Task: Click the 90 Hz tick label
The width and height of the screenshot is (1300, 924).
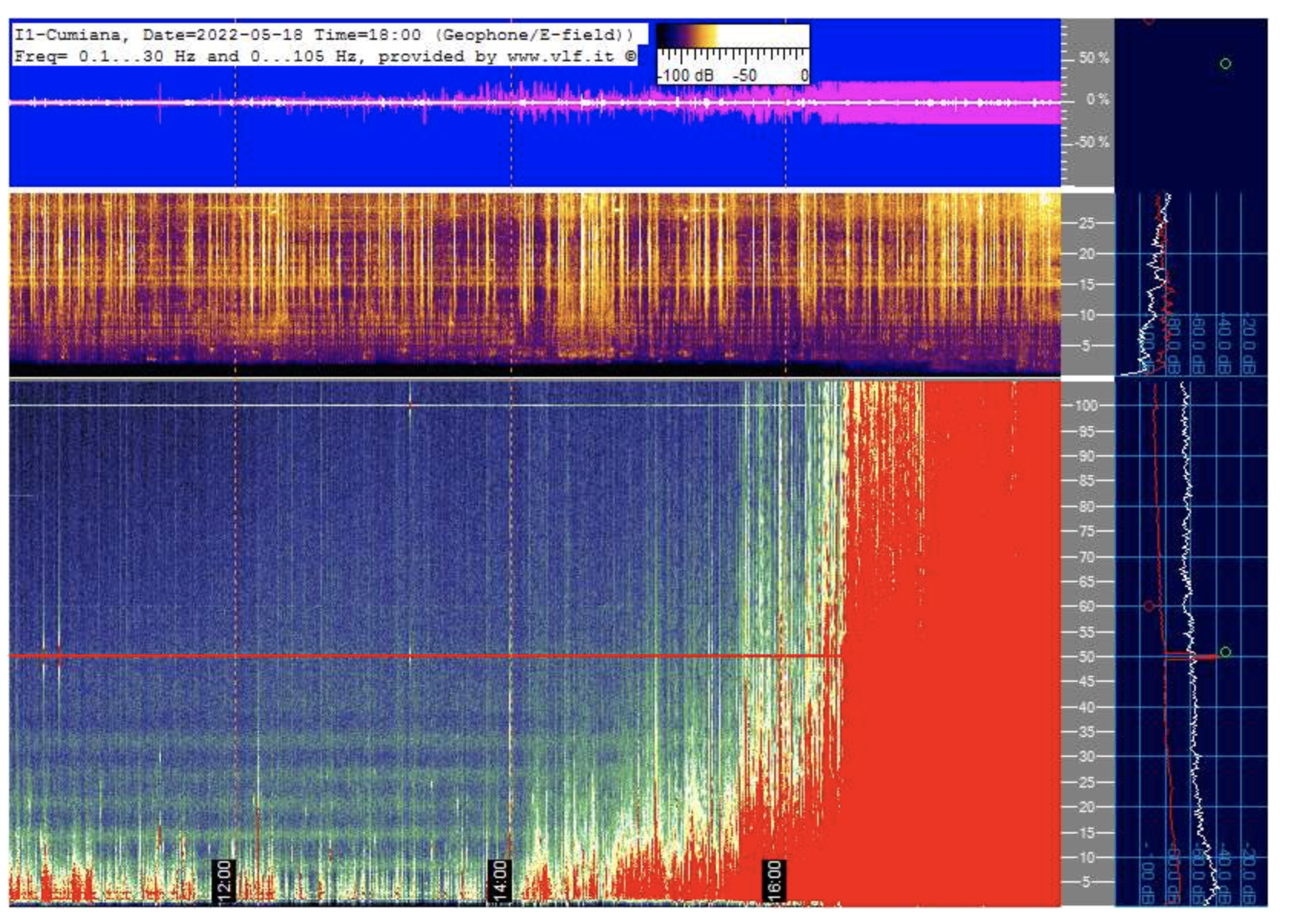Action: click(x=1086, y=456)
